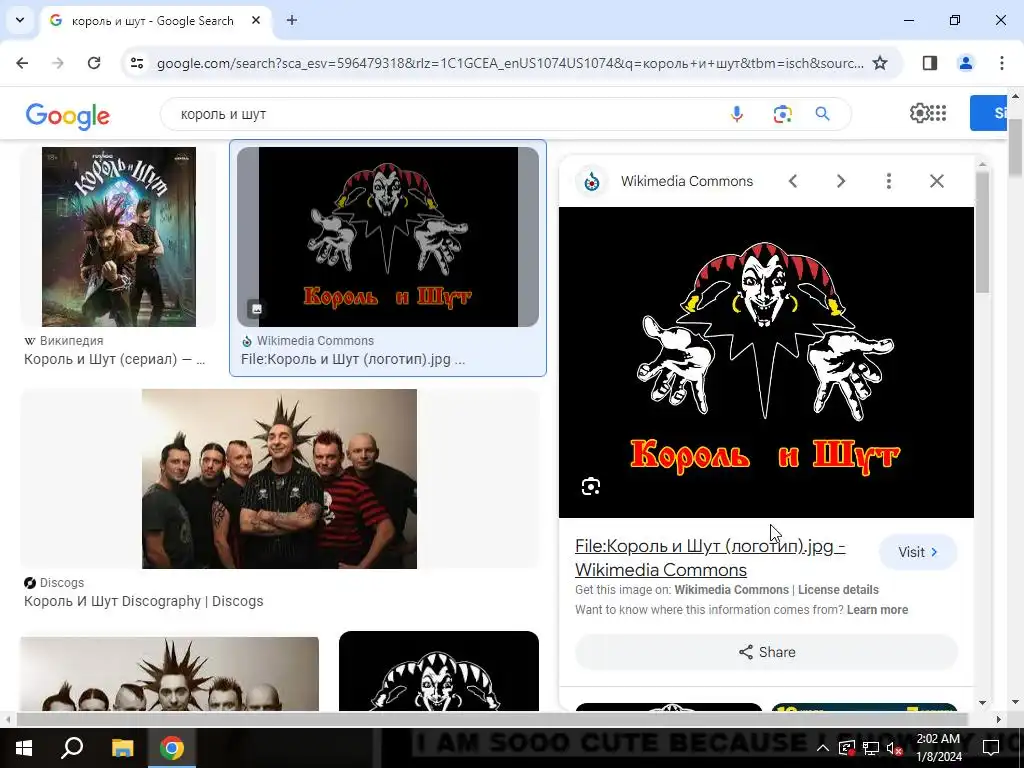Submit search with magnifier icon
1024x768 pixels.
pos(823,114)
